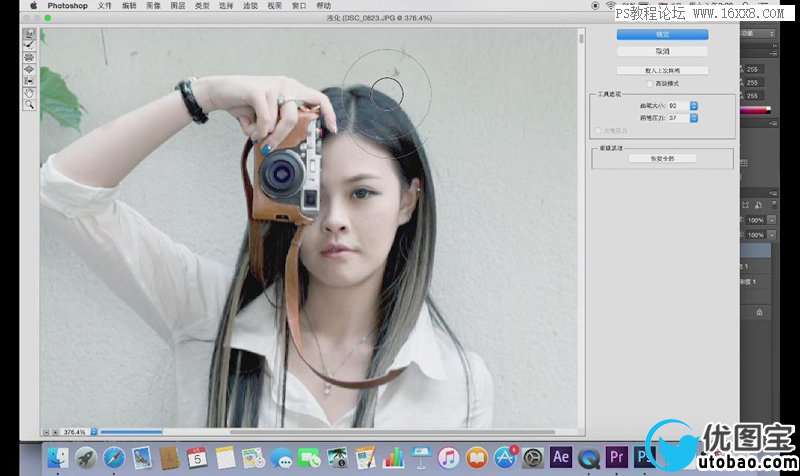The width and height of the screenshot is (800, 476).
Task: Open Finder from the dock
Action: coord(58,457)
